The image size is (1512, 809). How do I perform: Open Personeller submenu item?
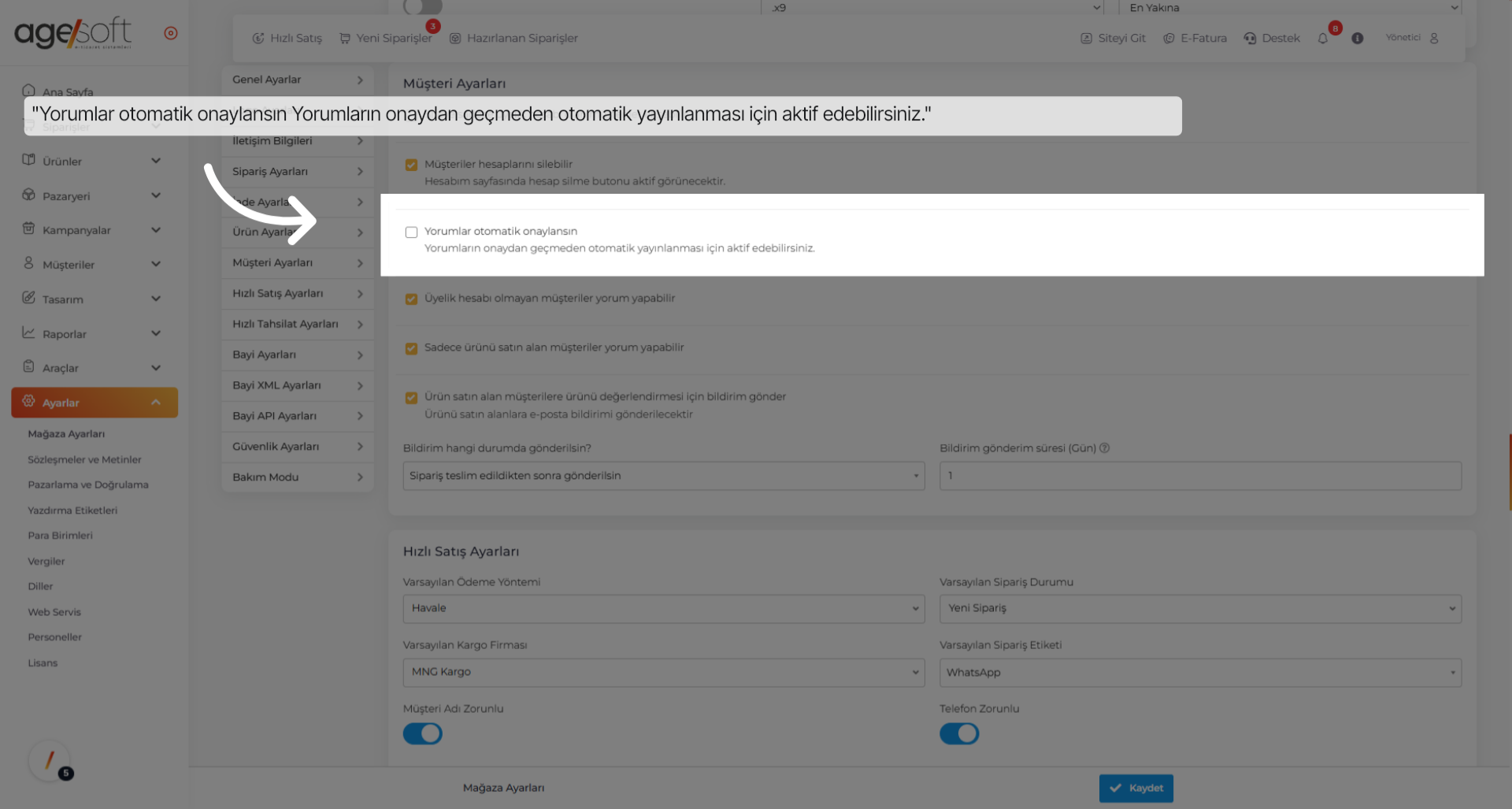[x=54, y=637]
